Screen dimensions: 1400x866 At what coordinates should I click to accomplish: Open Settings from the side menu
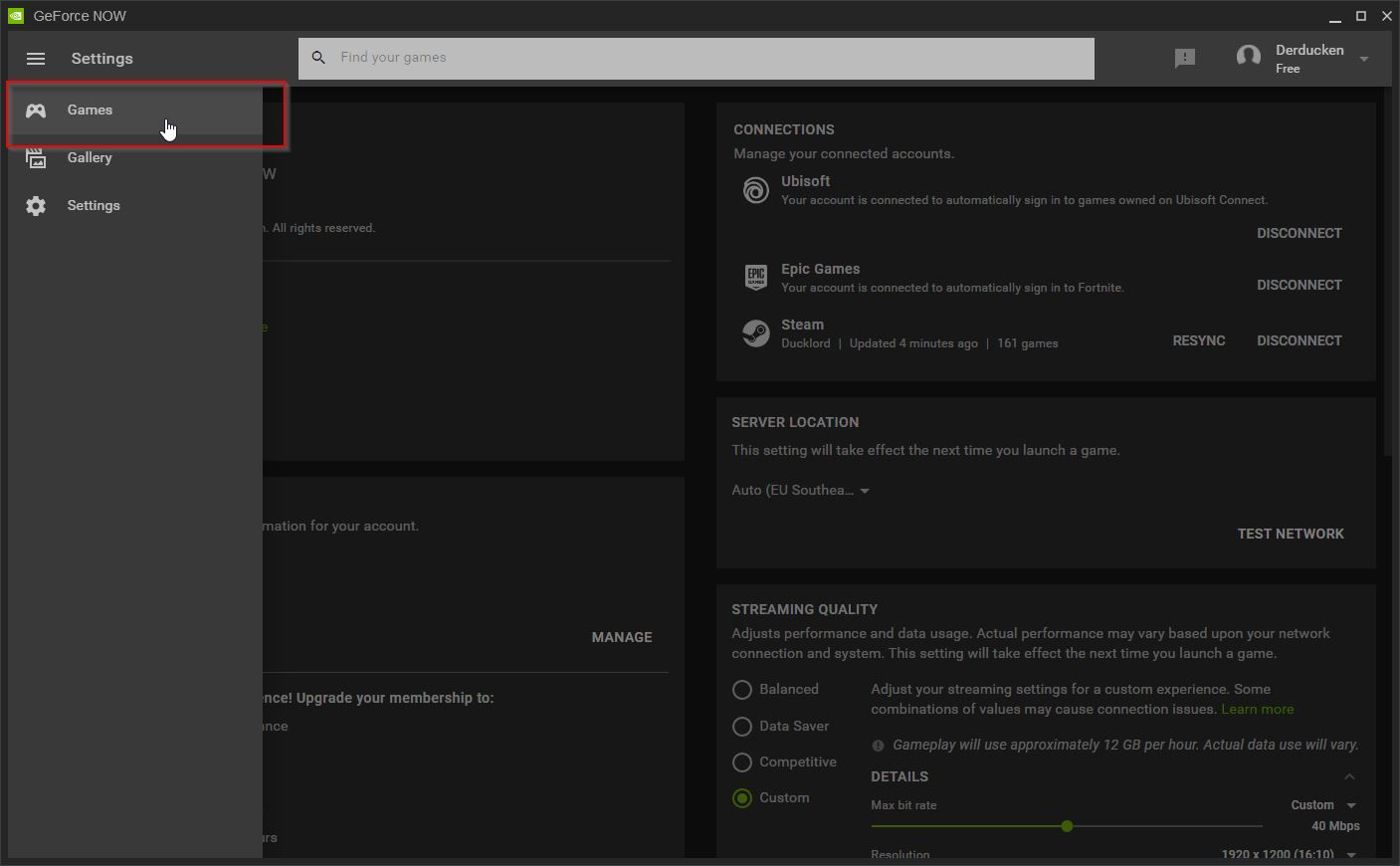pyautogui.click(x=135, y=206)
